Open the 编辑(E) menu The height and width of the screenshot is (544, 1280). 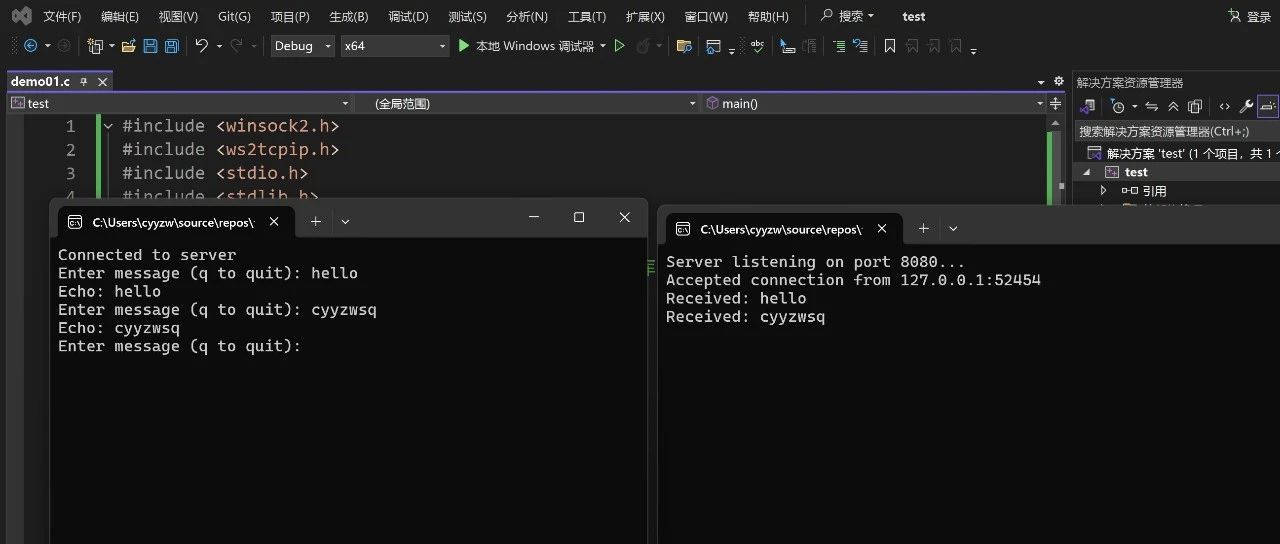(x=120, y=17)
